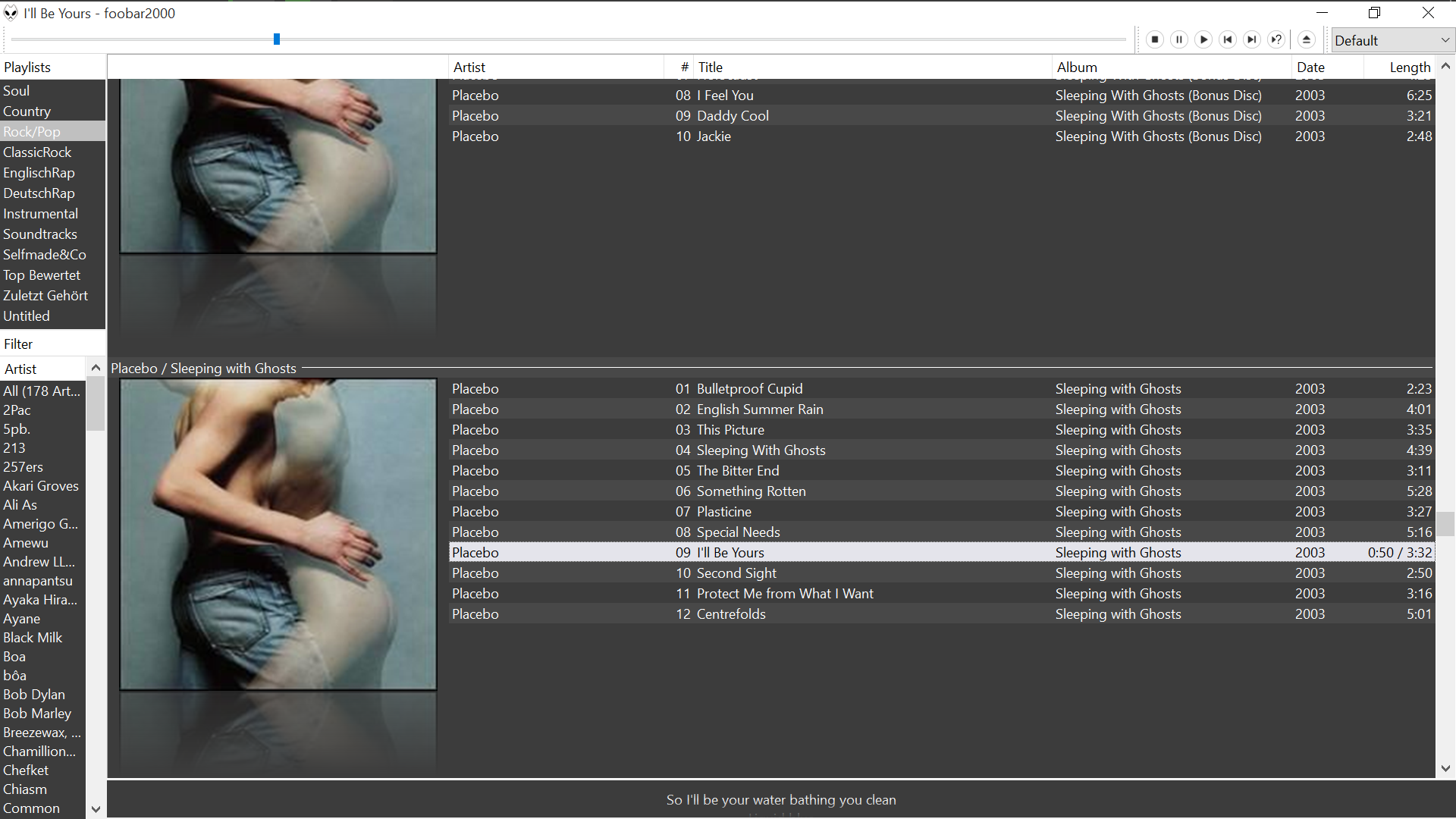
Task: Click playlist scrollbar down arrow
Action: tap(1445, 769)
